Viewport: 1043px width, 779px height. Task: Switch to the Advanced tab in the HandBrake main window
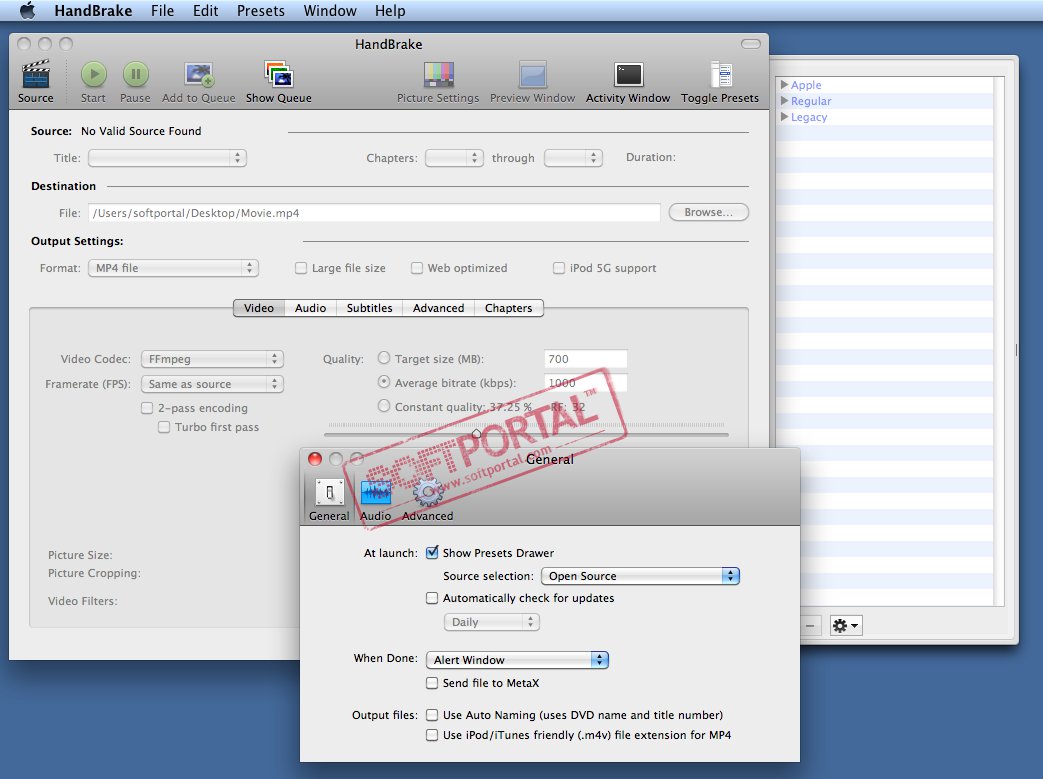(x=438, y=308)
